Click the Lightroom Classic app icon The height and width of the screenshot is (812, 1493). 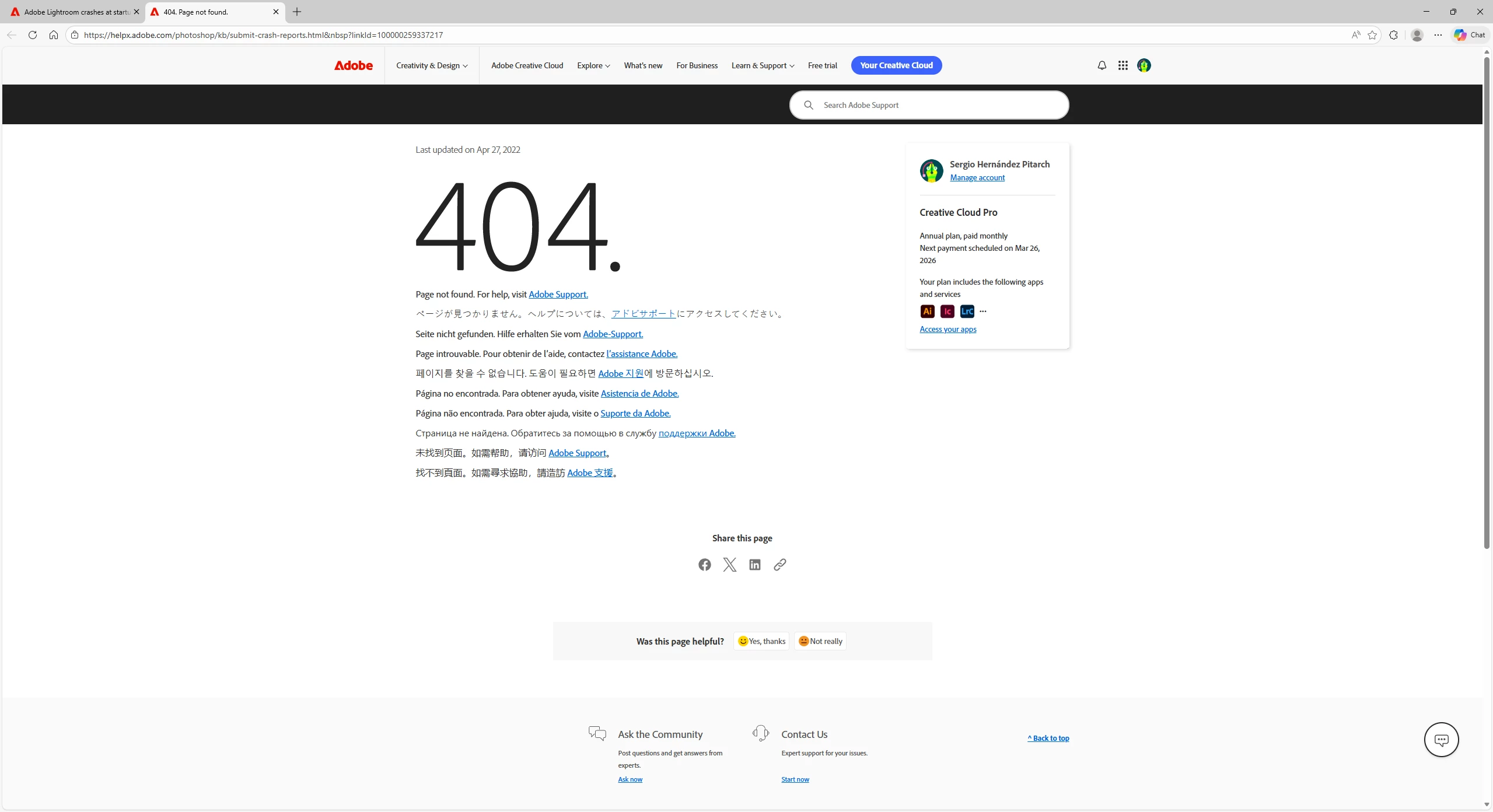(967, 311)
